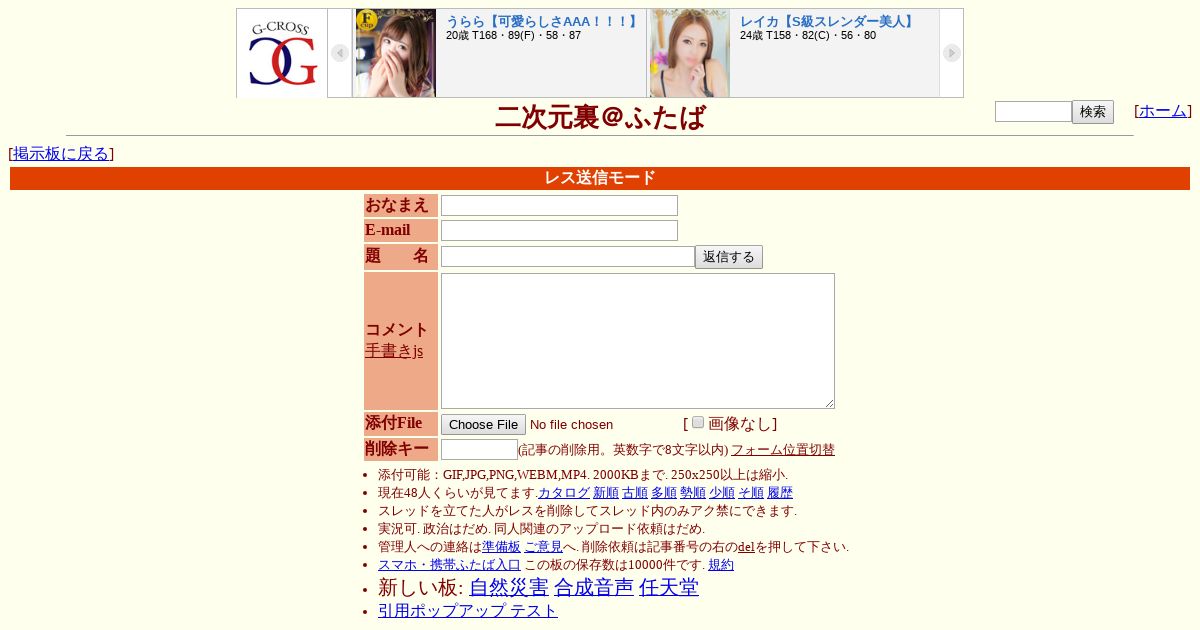Click the 掲示板に戻る link
This screenshot has width=1200, height=630.
click(61, 154)
